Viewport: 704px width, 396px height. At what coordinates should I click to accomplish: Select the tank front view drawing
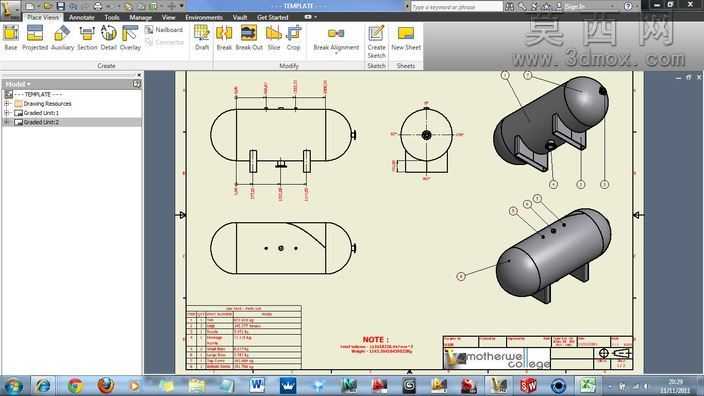pos(283,140)
